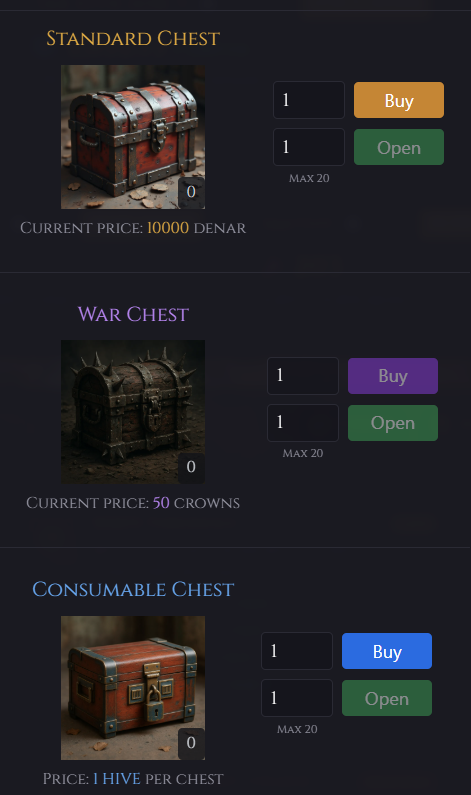
Task: Click the Standard Chest title heading
Action: pyautogui.click(x=133, y=39)
